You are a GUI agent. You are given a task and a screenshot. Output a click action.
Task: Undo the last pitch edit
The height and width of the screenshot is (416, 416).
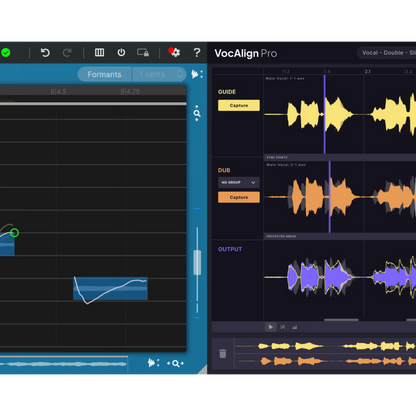(45, 53)
